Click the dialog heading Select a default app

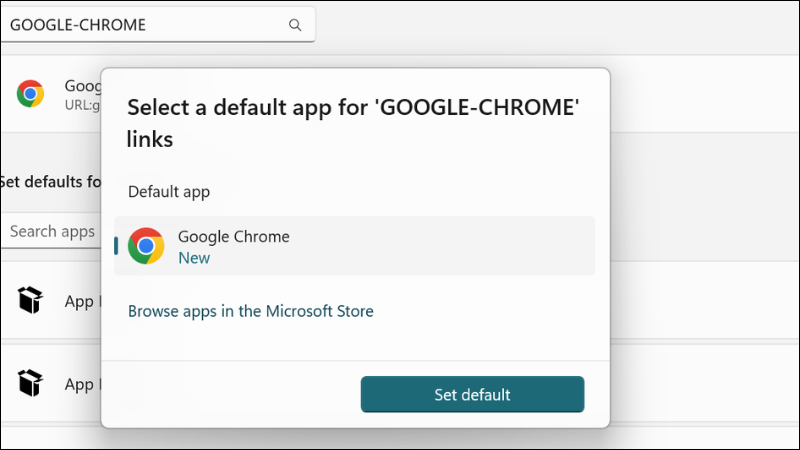point(353,123)
